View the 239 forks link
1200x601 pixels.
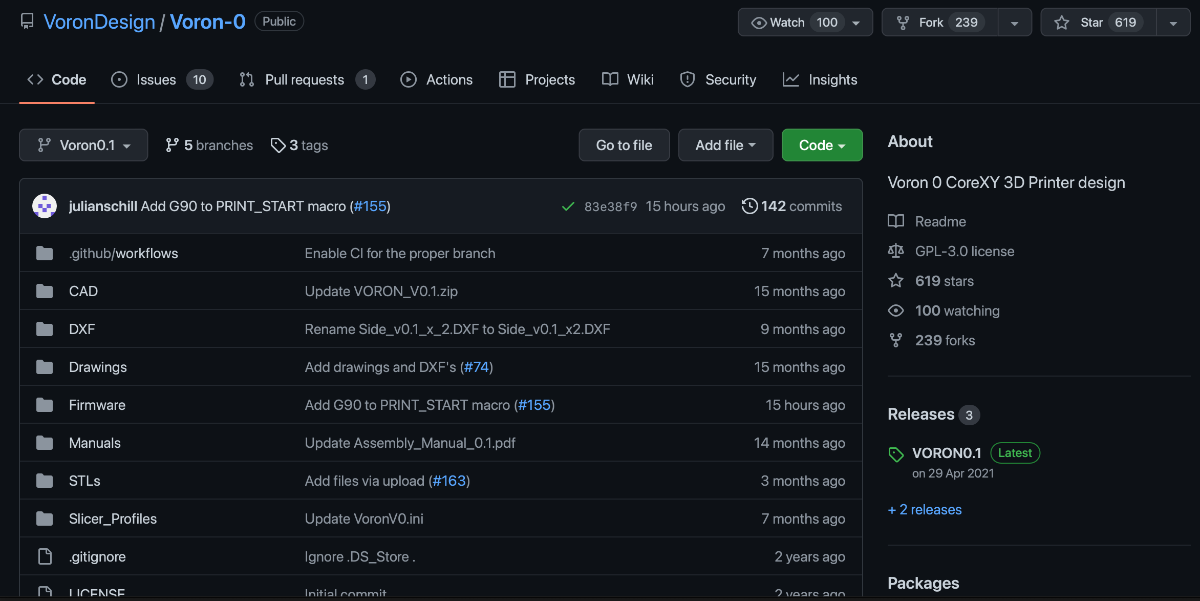[932, 340]
